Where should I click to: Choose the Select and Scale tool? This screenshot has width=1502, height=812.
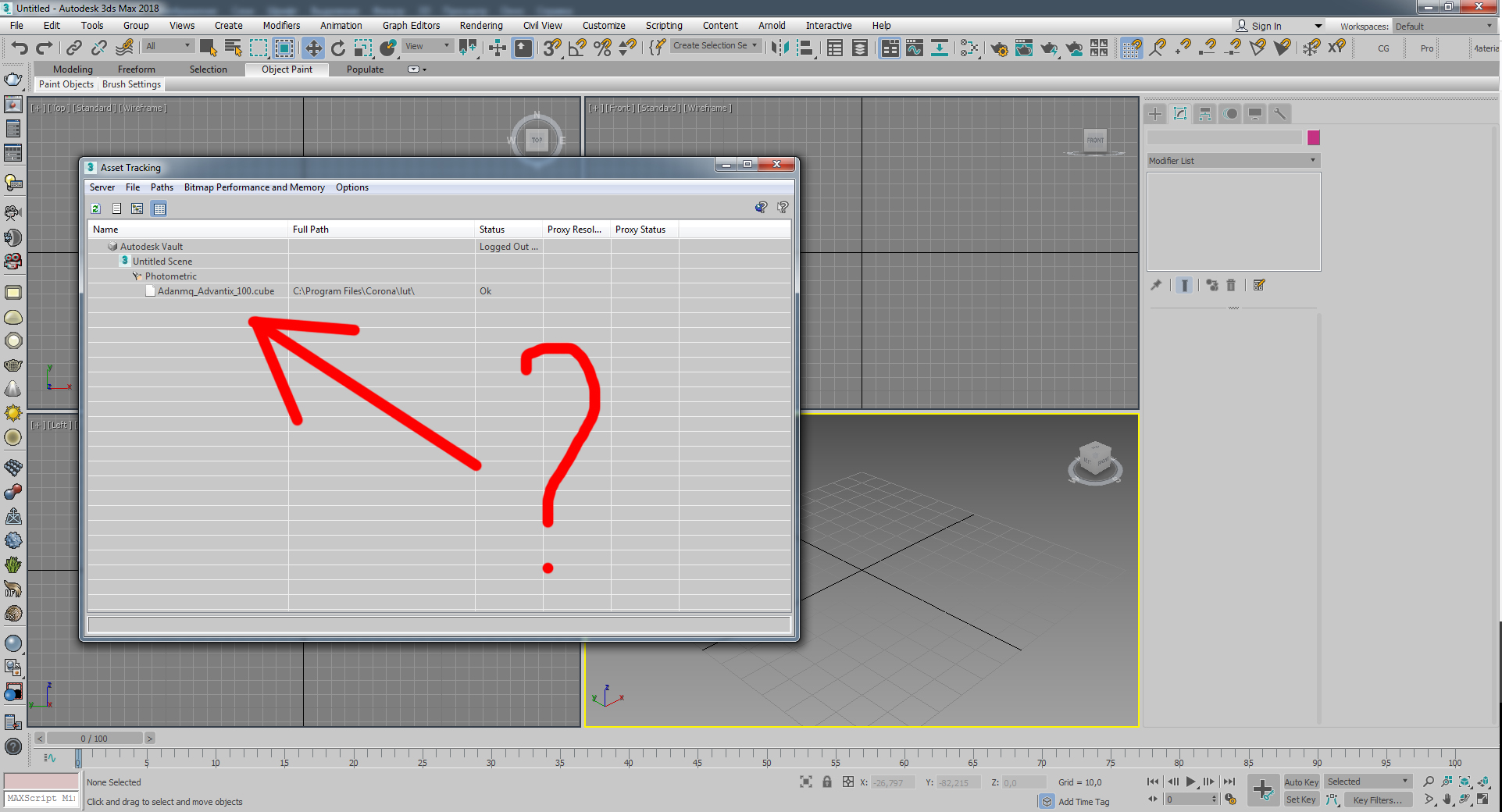pos(363,48)
